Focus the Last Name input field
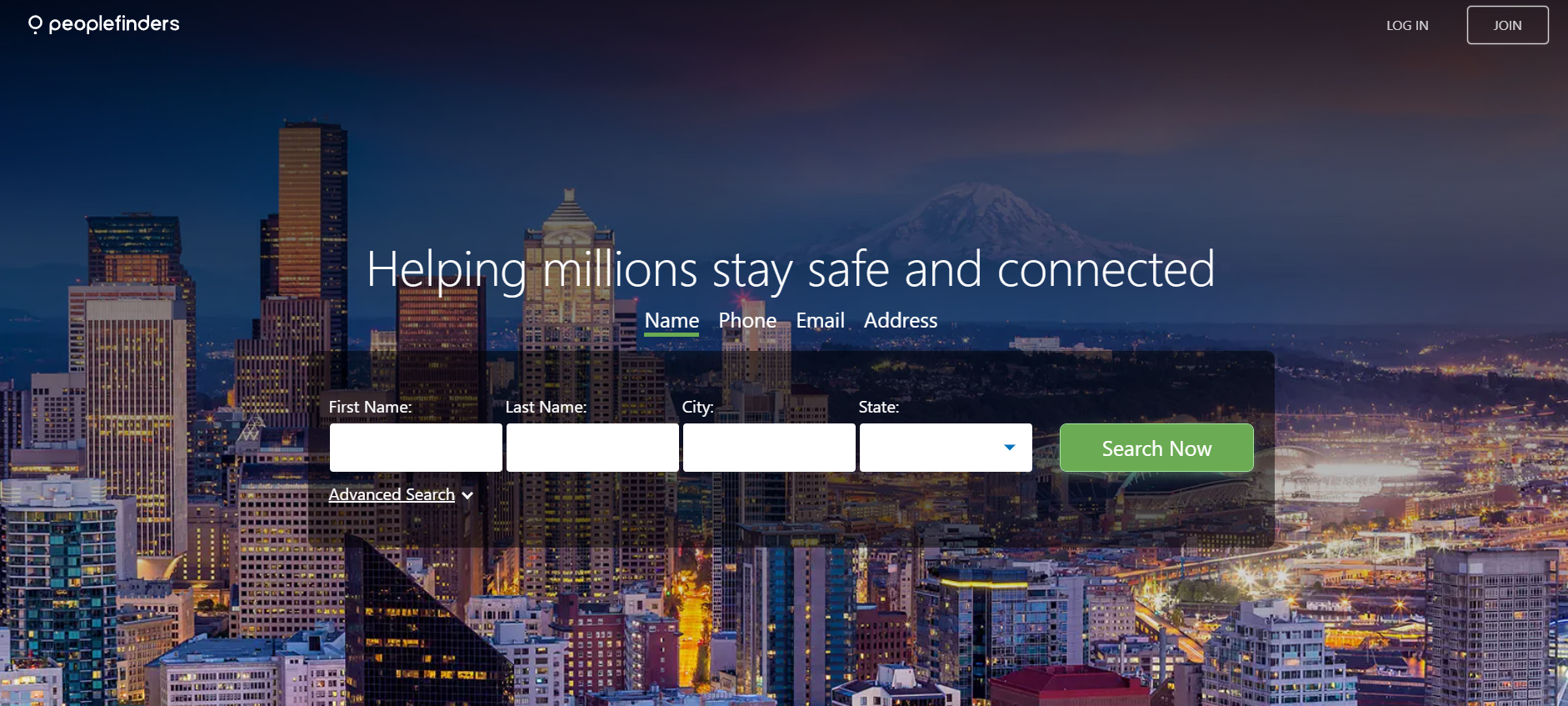1568x706 pixels. (592, 448)
